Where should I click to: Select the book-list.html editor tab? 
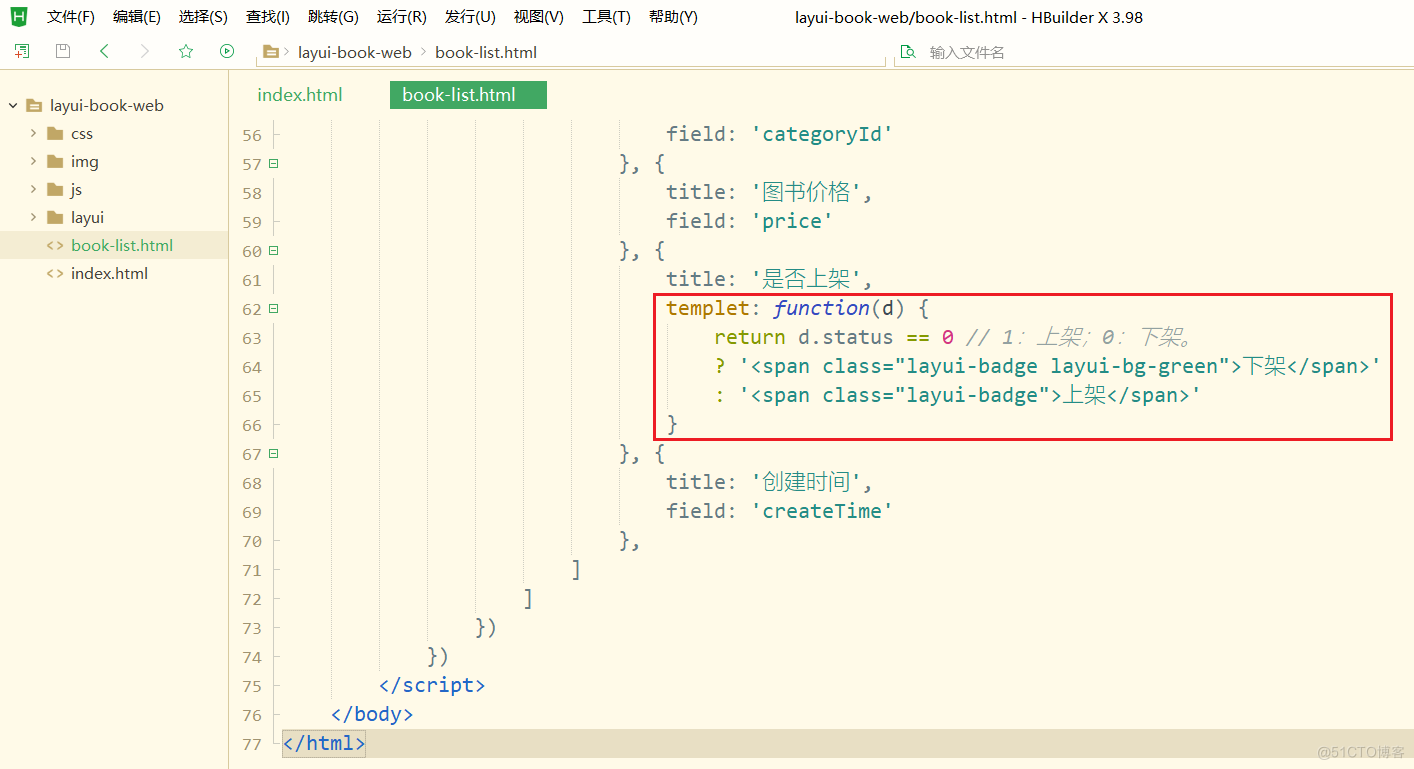click(x=468, y=95)
